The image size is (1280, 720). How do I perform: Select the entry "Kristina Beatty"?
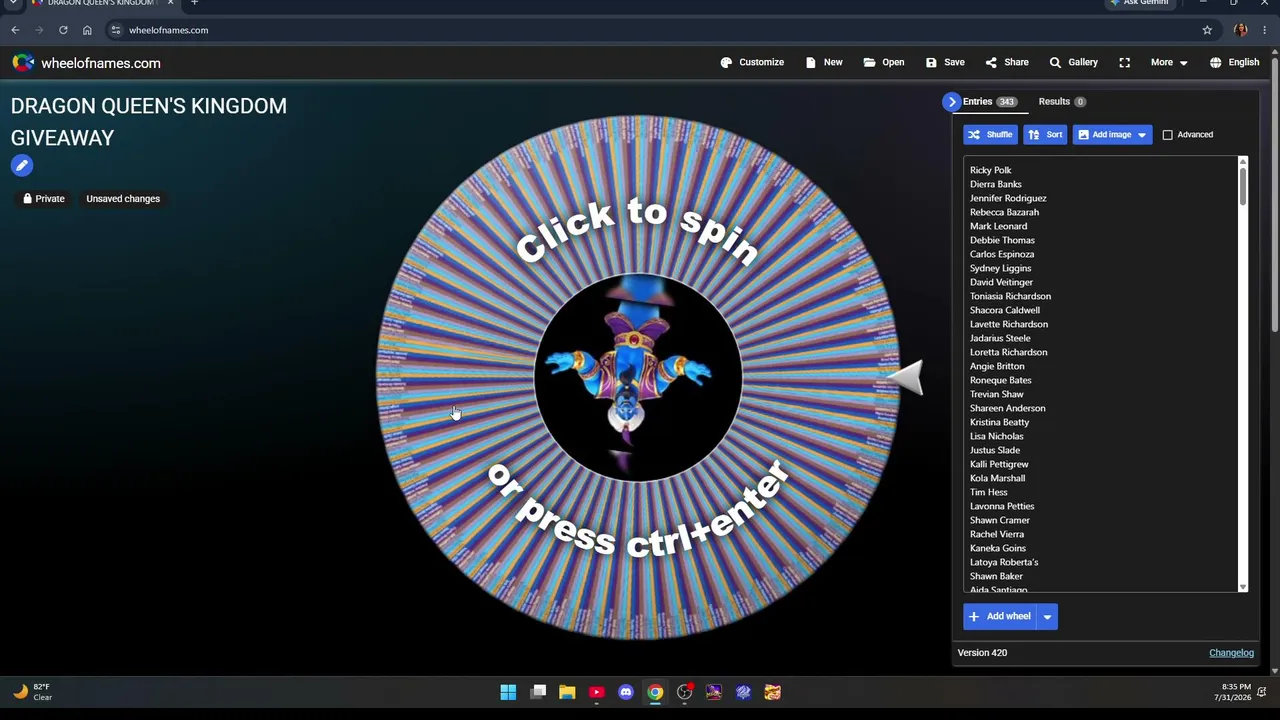(999, 422)
